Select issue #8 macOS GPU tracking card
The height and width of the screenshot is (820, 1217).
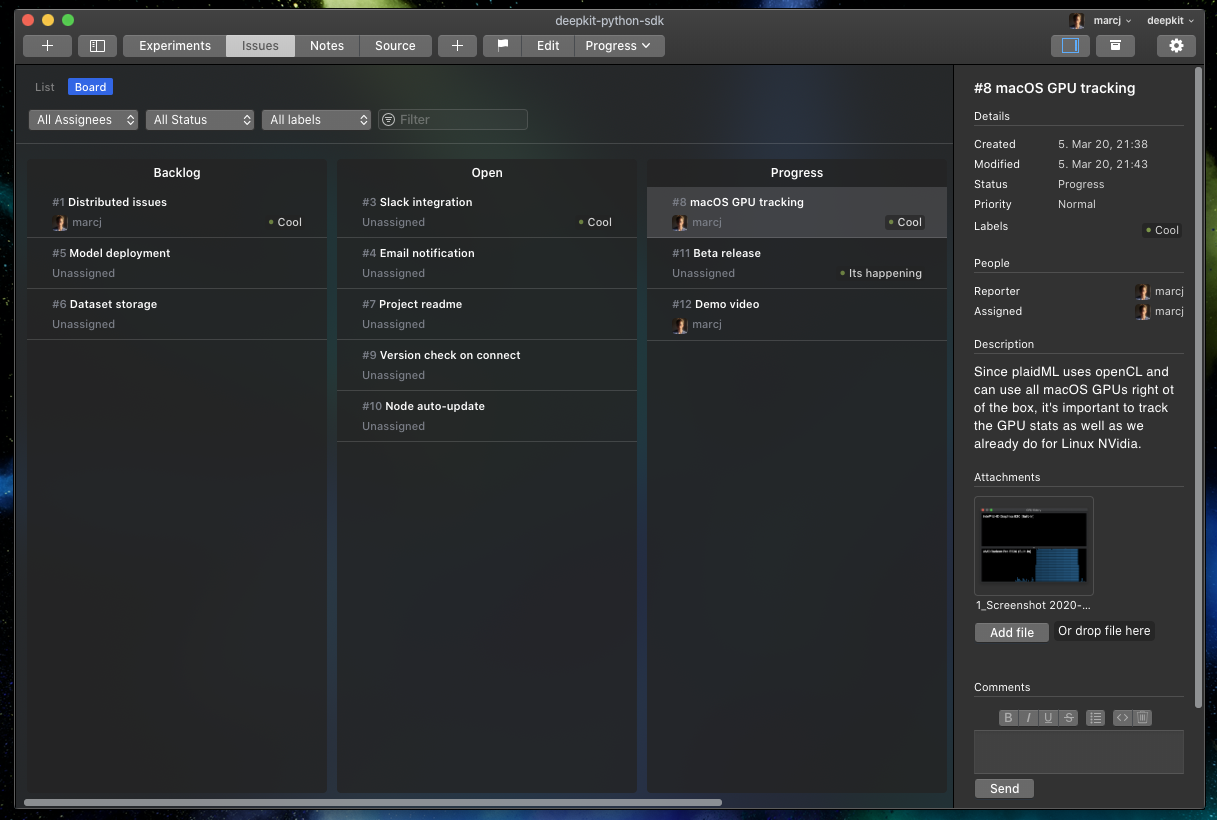[797, 212]
